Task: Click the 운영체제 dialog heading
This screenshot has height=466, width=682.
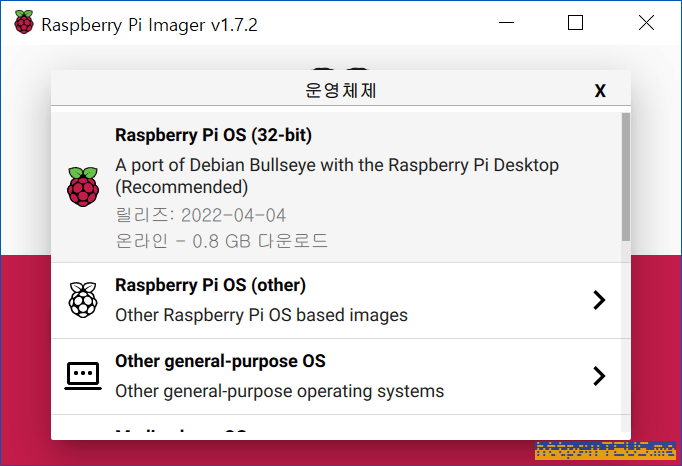Action: point(340,91)
